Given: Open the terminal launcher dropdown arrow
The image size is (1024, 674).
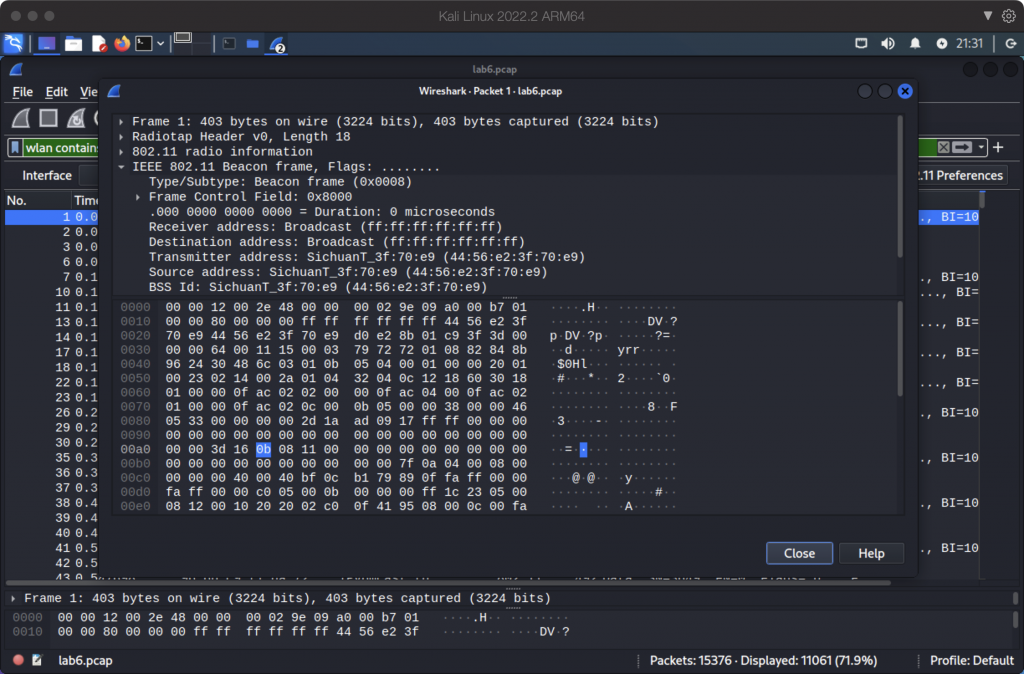Looking at the screenshot, I should tap(160, 44).
